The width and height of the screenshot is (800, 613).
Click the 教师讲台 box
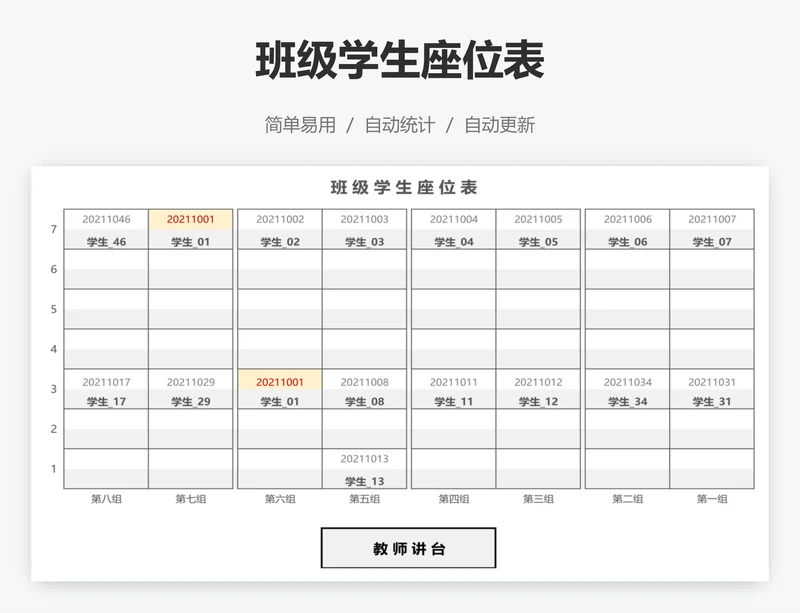(x=408, y=548)
